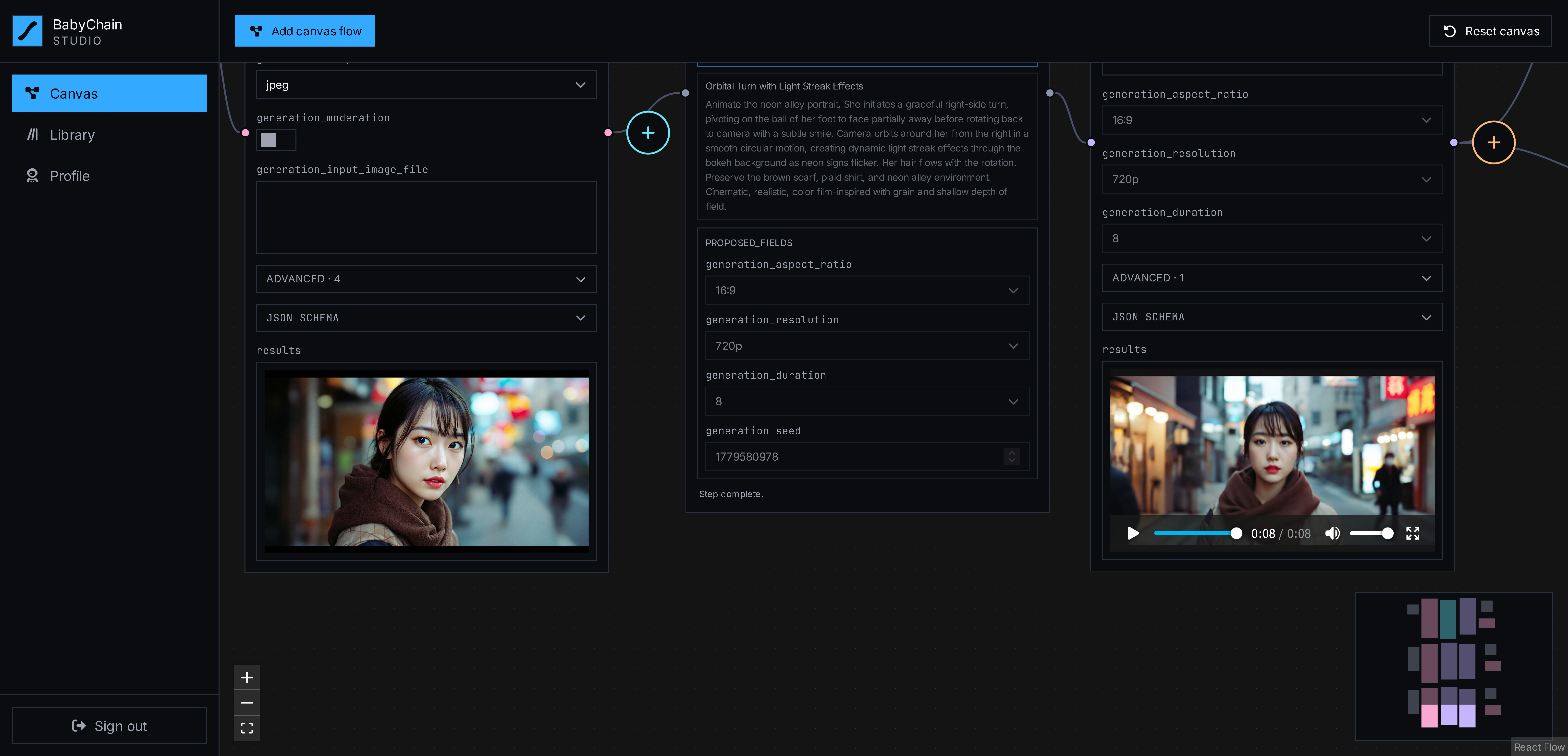Viewport: 1568px width, 756px height.
Task: Add a node with the cyan plus button
Action: (648, 133)
